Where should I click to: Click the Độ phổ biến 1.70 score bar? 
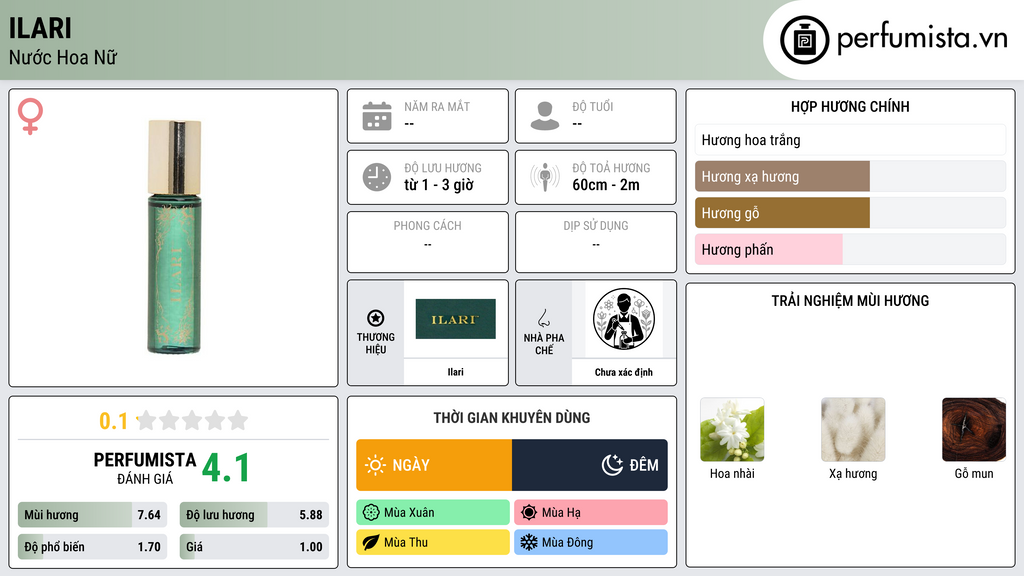92,547
